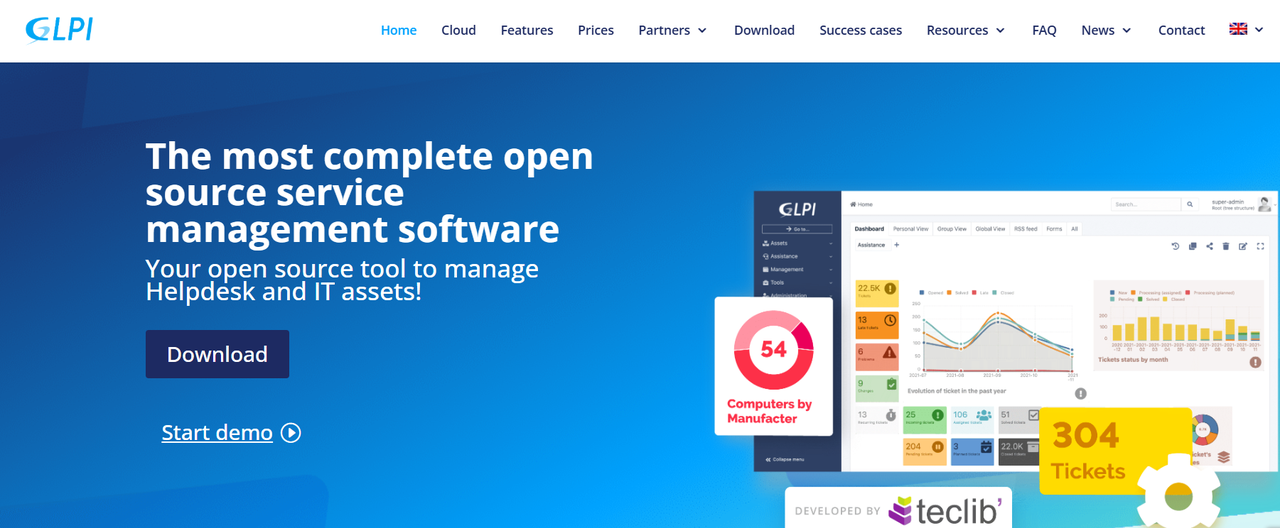This screenshot has width=1280, height=528.
Task: Select the Global View tab in preview
Action: pos(990,229)
